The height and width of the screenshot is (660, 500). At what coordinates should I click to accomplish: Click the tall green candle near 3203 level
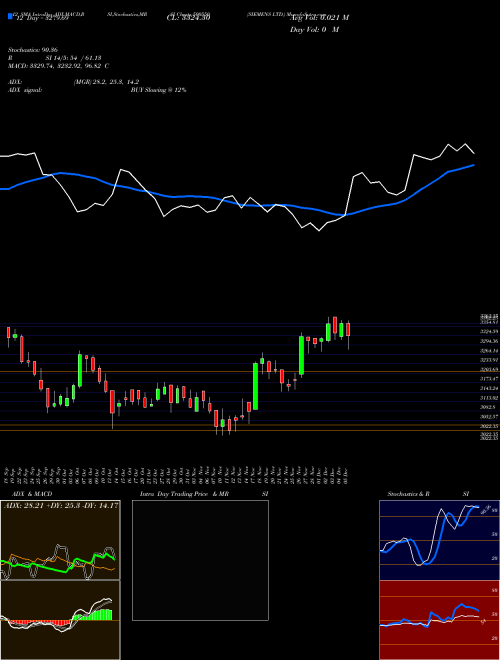255,386
